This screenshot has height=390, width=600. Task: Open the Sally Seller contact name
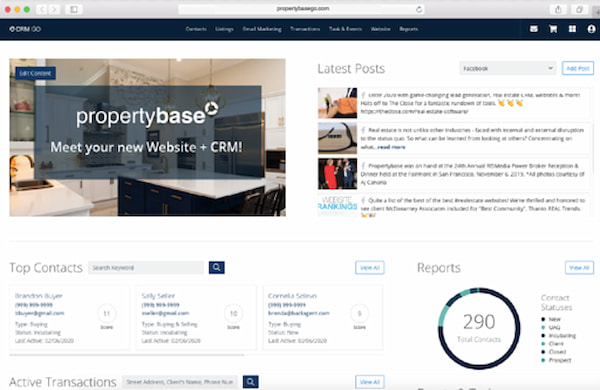[x=158, y=296]
